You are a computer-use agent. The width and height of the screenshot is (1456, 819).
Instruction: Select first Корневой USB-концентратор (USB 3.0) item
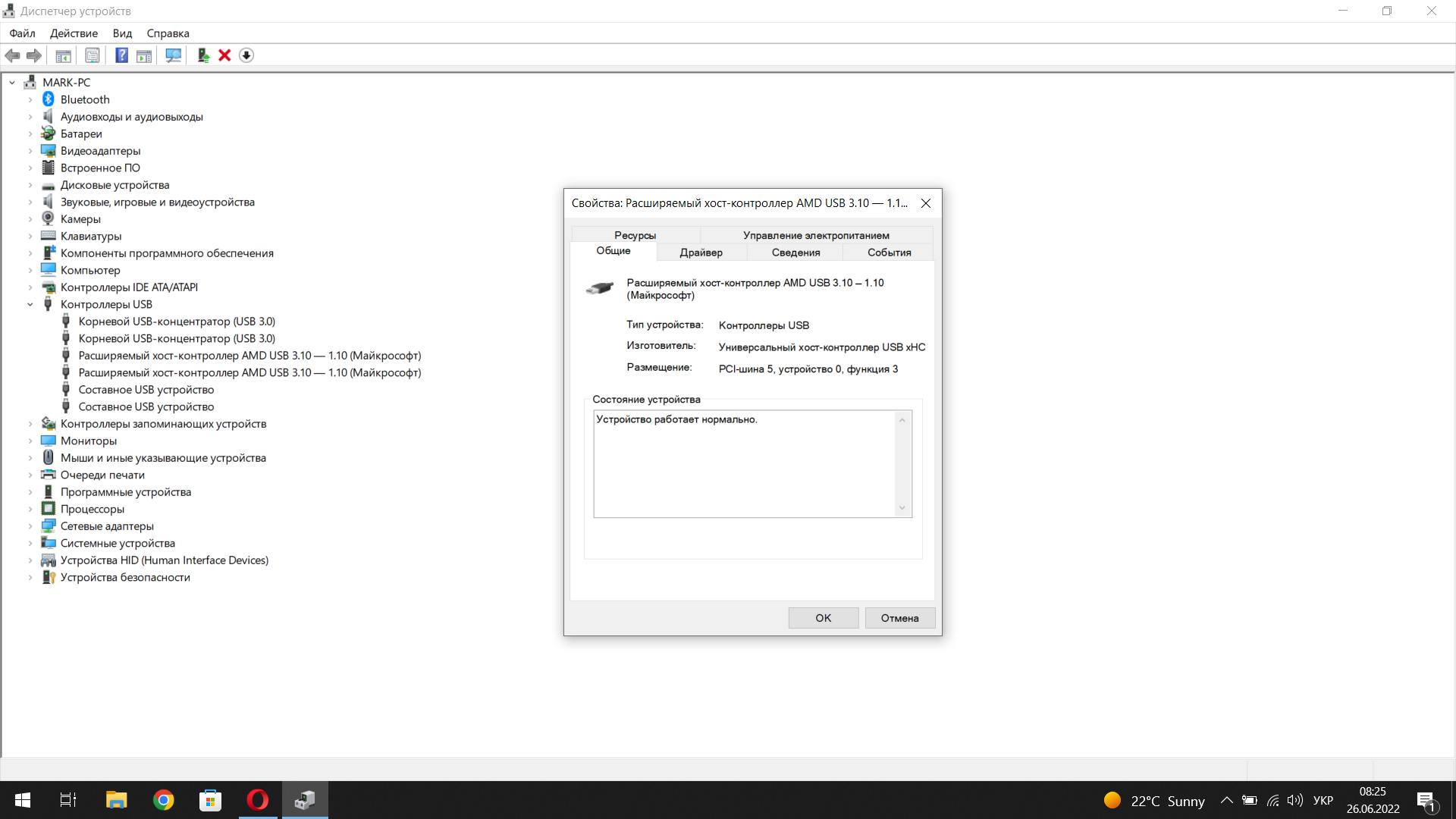pos(177,322)
